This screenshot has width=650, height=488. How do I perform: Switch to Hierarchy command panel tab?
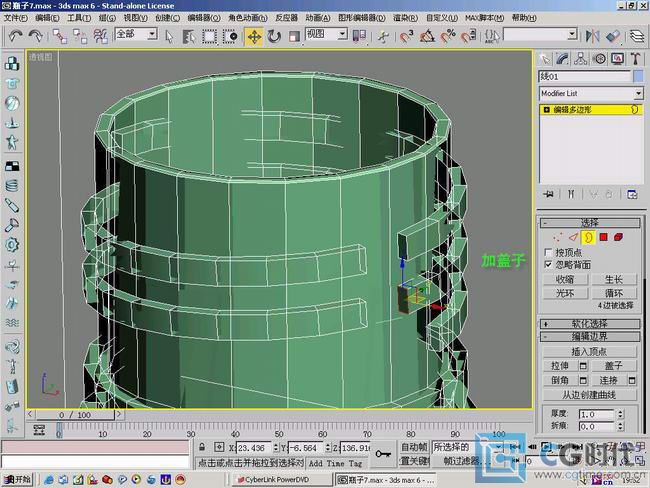(x=579, y=58)
